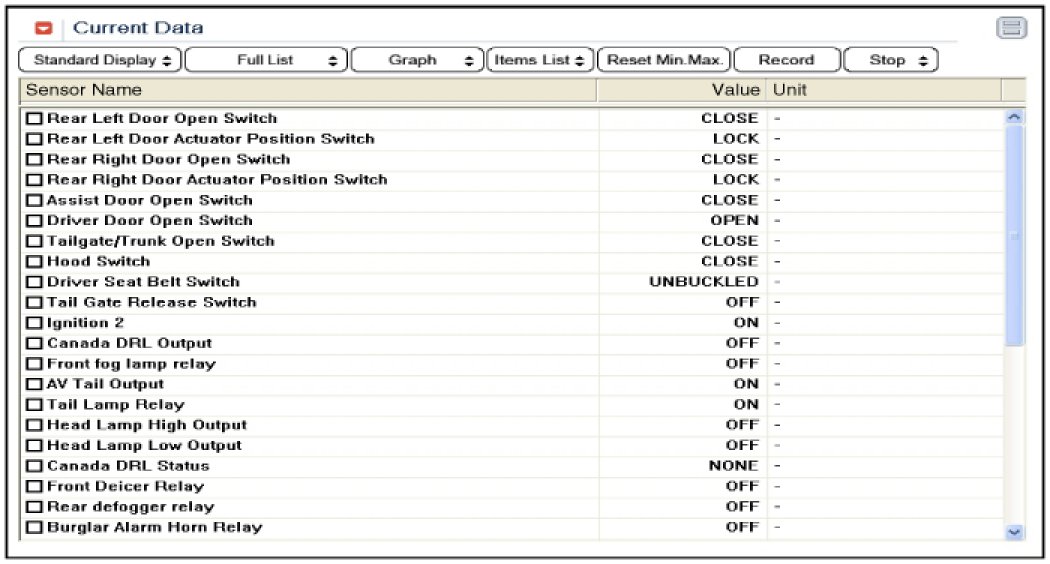Tick the Hood Switch checkbox
This screenshot has width=1050, height=564.
coord(34,262)
